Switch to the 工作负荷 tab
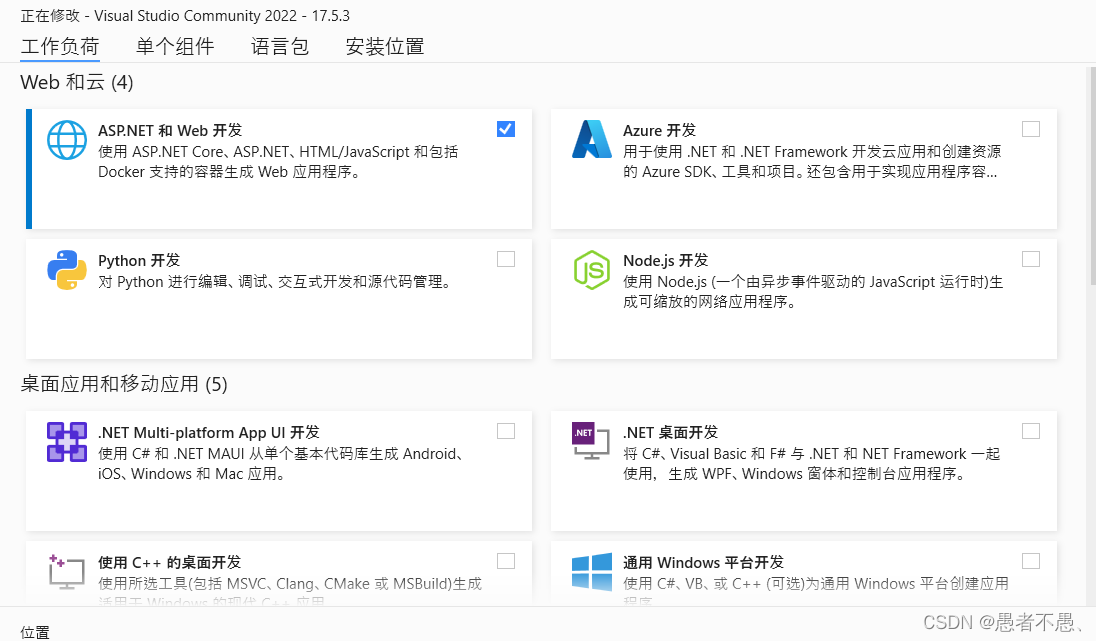 60,46
